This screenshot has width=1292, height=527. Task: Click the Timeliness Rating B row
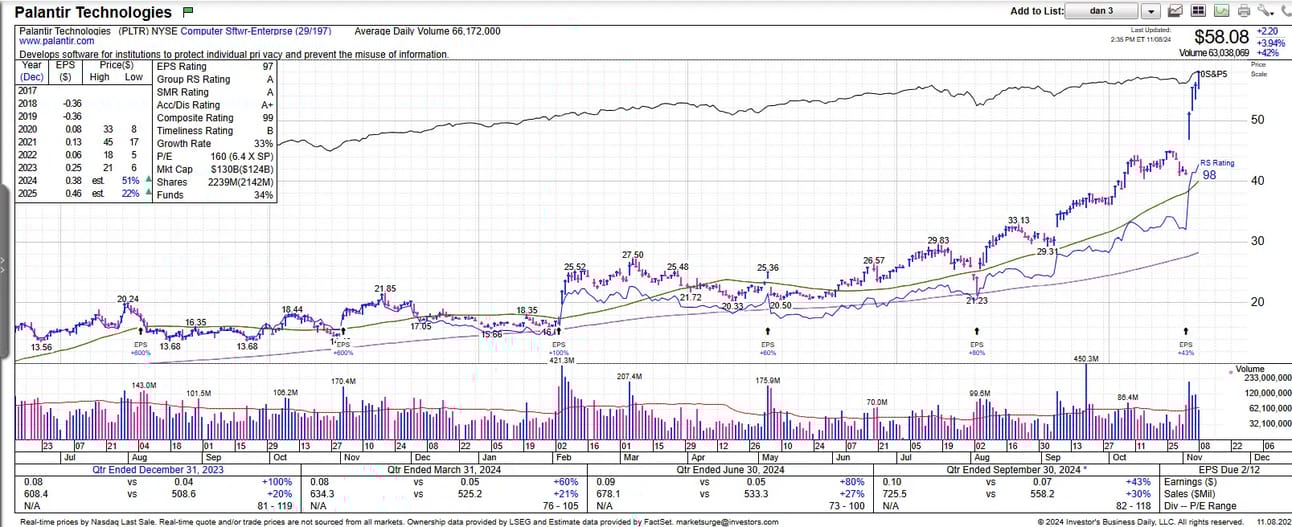coord(215,131)
